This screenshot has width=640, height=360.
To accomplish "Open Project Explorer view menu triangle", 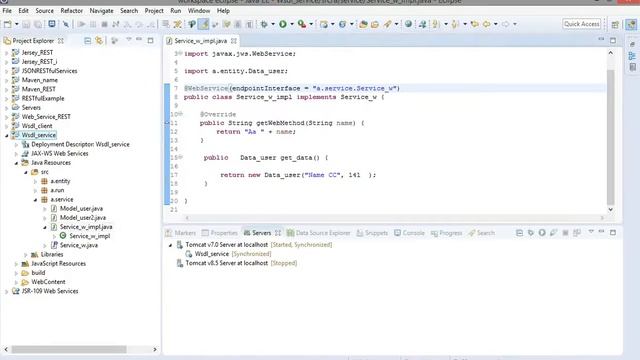I will coord(129,40).
